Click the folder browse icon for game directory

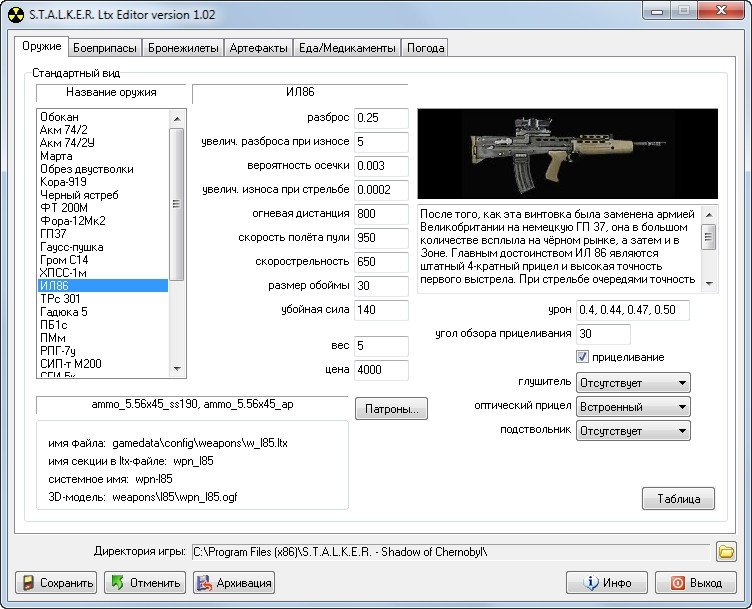(x=726, y=551)
